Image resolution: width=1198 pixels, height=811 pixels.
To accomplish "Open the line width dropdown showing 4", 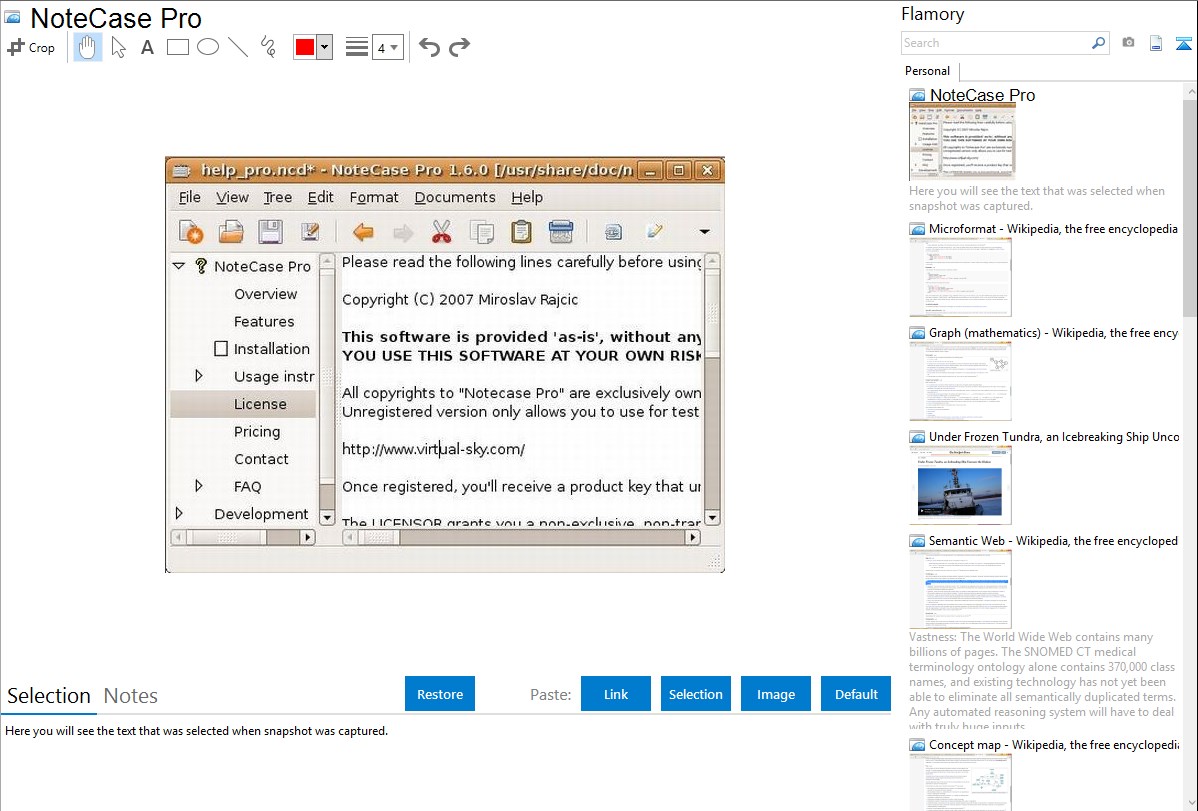I will [387, 47].
